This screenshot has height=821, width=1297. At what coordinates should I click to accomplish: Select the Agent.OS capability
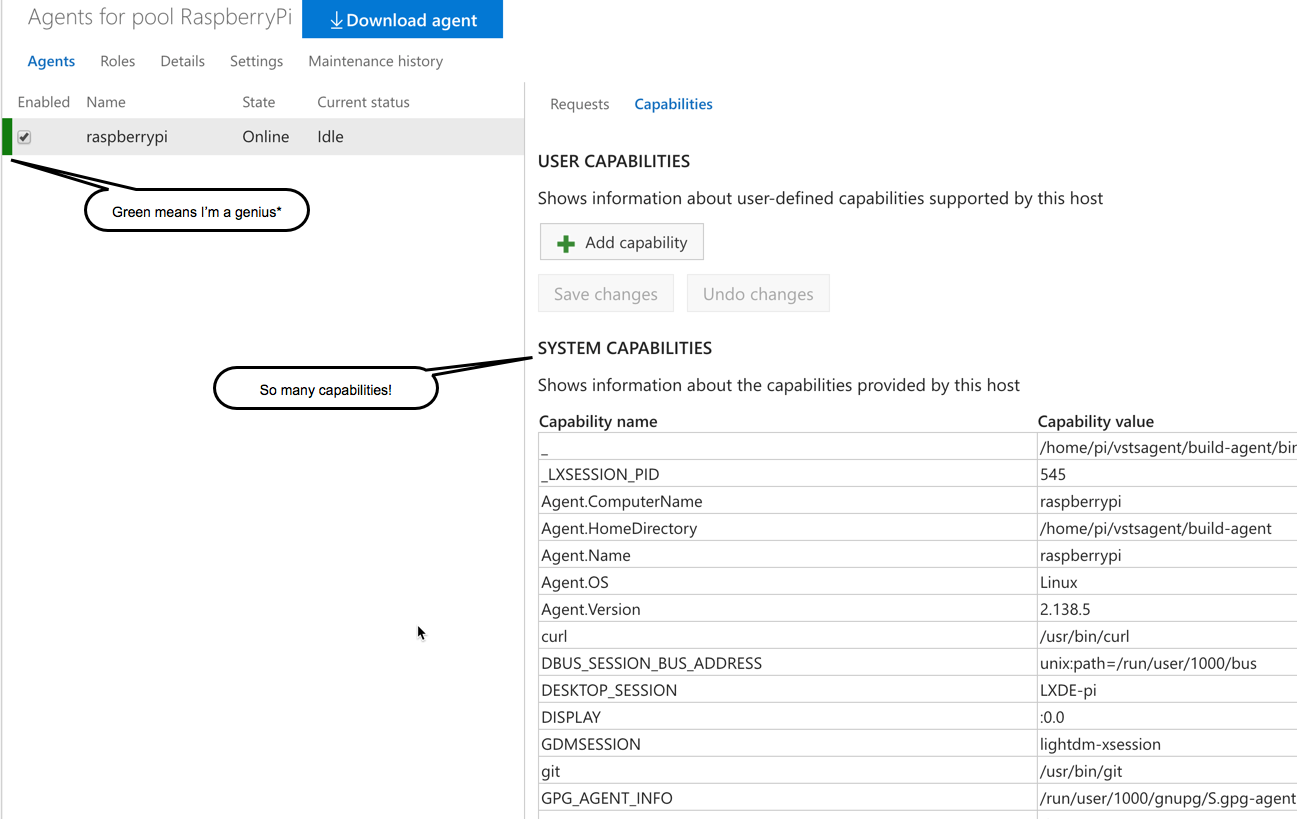coord(574,582)
